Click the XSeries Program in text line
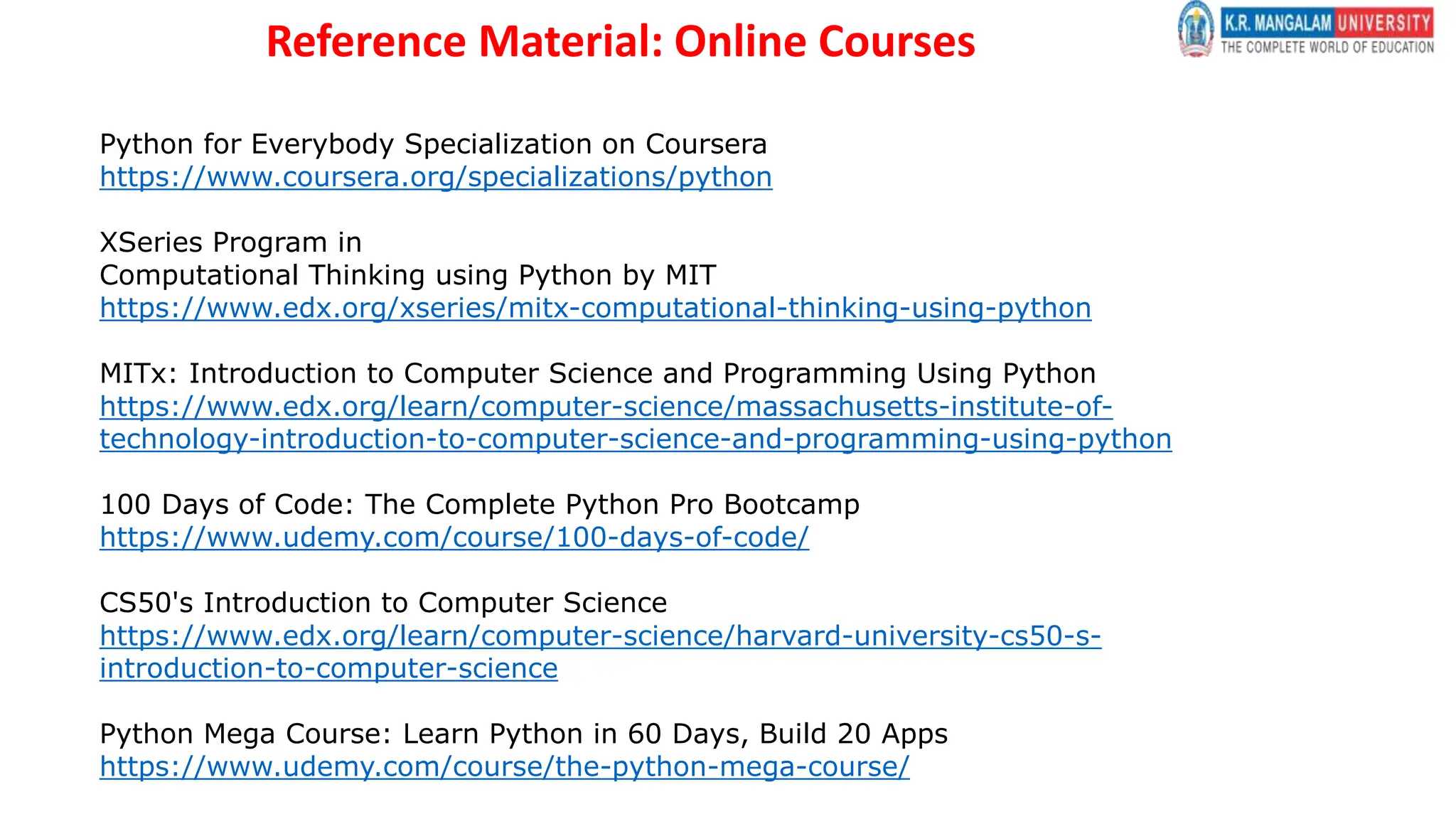1456x819 pixels. pyautogui.click(x=231, y=242)
